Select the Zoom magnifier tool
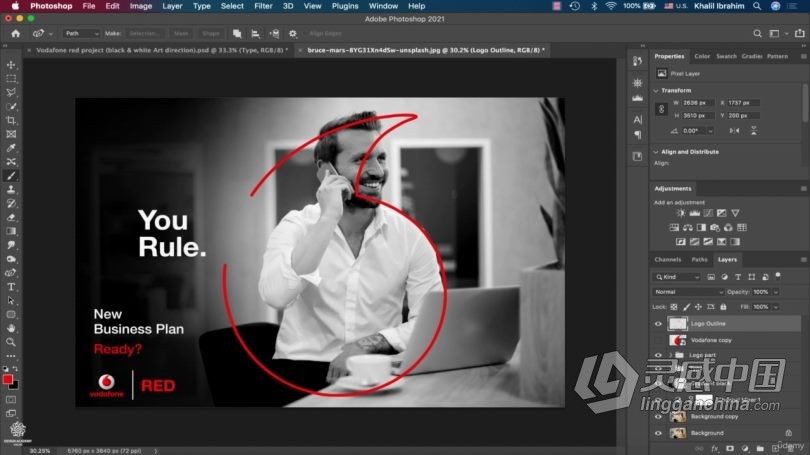Screen dimensions: 810x455 coord(11,342)
